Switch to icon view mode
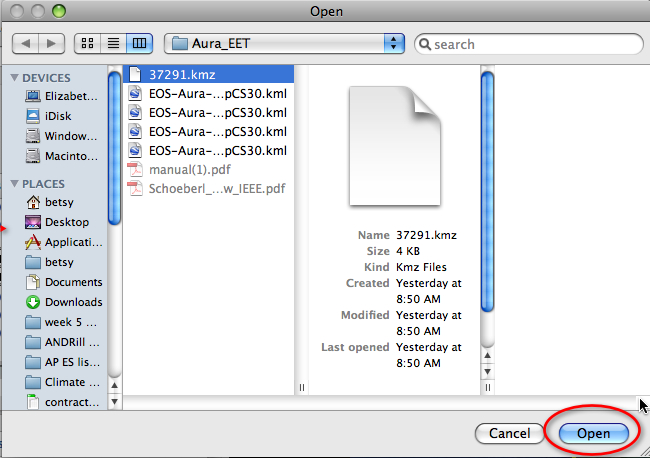This screenshot has width=650, height=458. click(87, 44)
